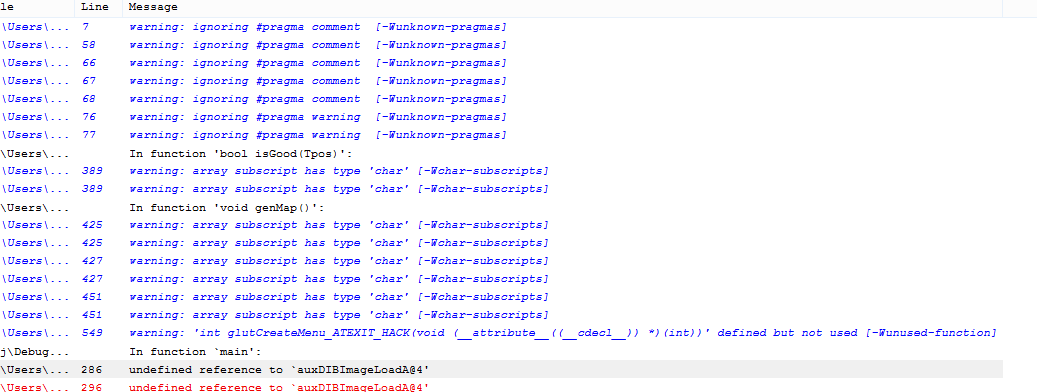The width and height of the screenshot is (1037, 392).
Task: Select the first line 425 array subscript warning
Action: coord(501,225)
